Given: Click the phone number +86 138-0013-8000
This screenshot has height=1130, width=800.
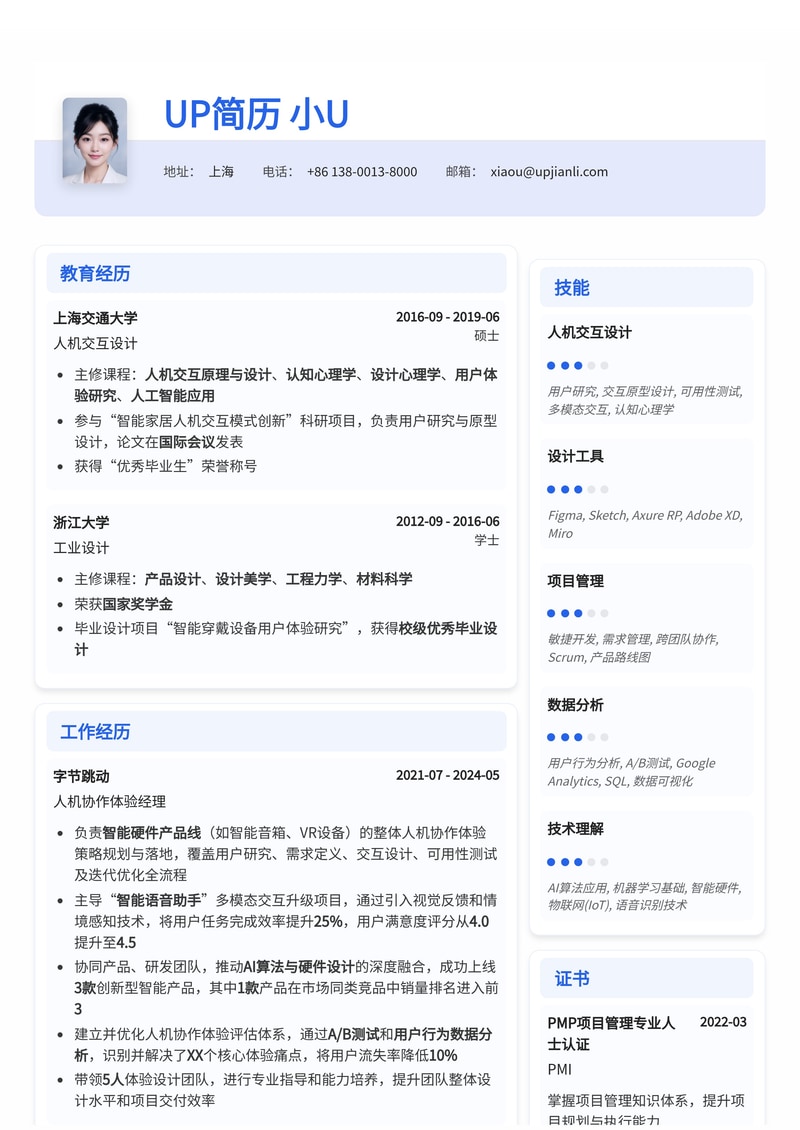Looking at the screenshot, I should pos(362,171).
